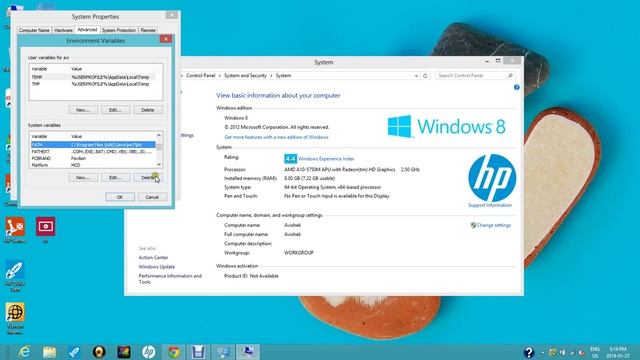The width and height of the screenshot is (640, 360).
Task: Open the ENG US language indicator
Action: 595,352
